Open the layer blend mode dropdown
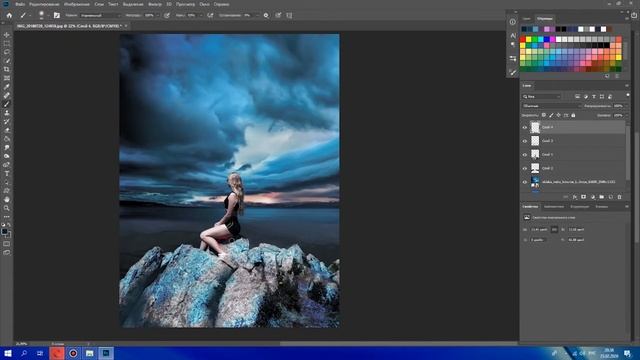Viewport: 640px width, 360px height. pos(551,106)
